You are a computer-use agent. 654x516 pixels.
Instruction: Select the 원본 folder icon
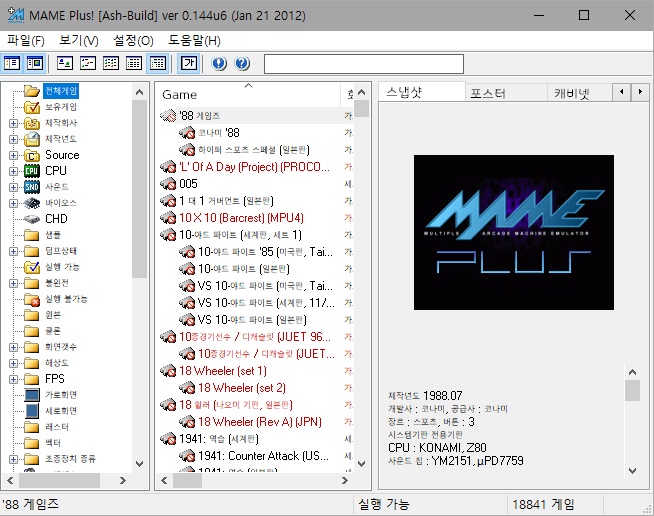(x=32, y=315)
